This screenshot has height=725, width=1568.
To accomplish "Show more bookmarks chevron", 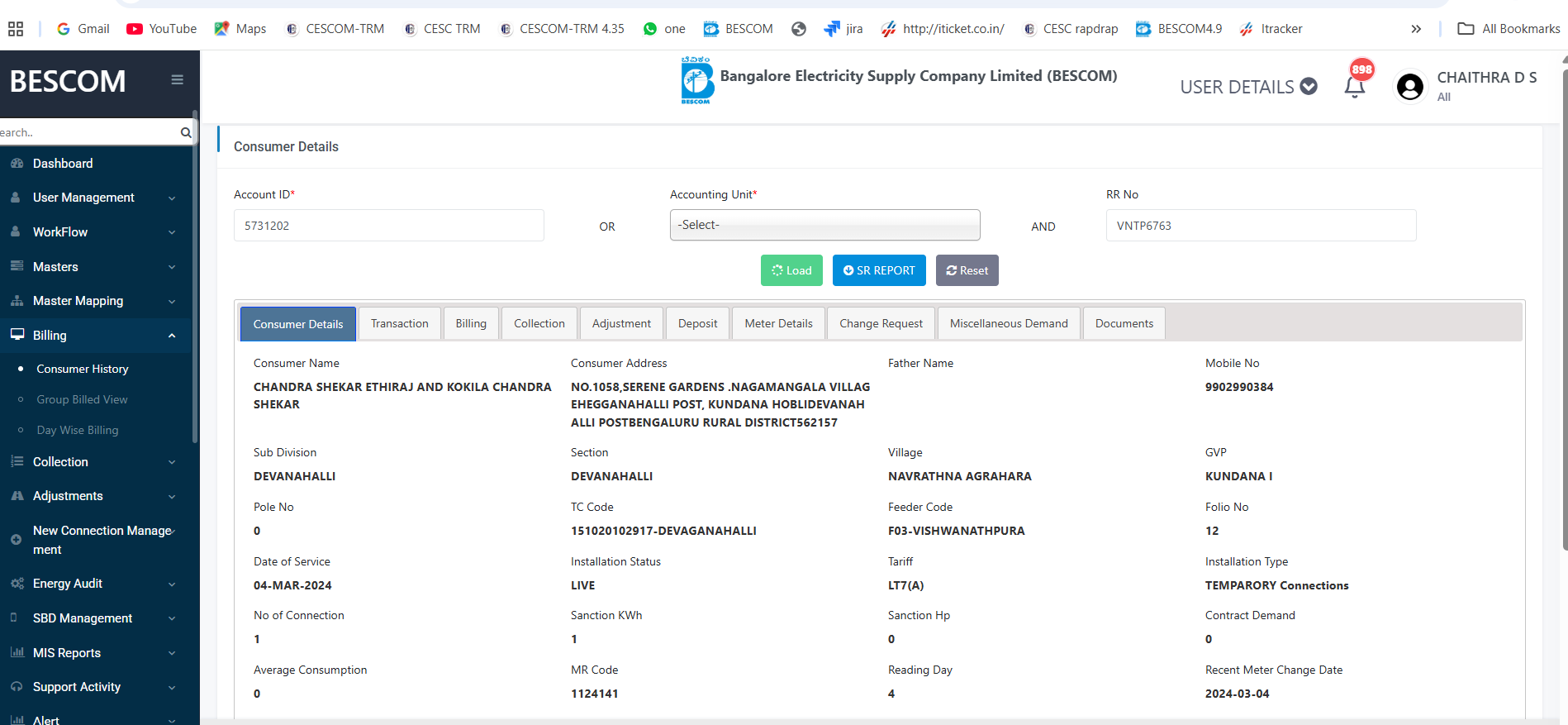I will pyautogui.click(x=1416, y=29).
